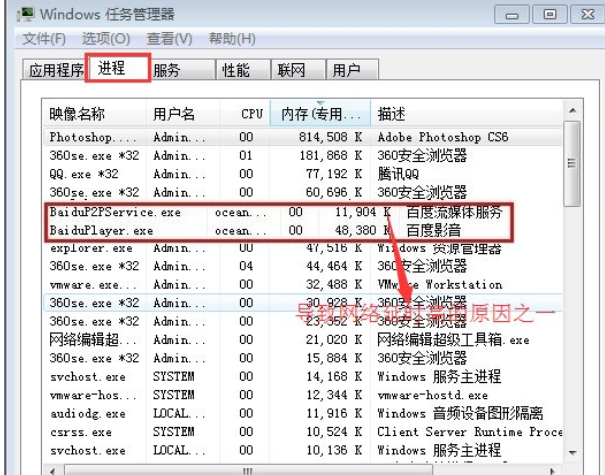
Task: Click the 百度影音 description
Action: [x=434, y=230]
